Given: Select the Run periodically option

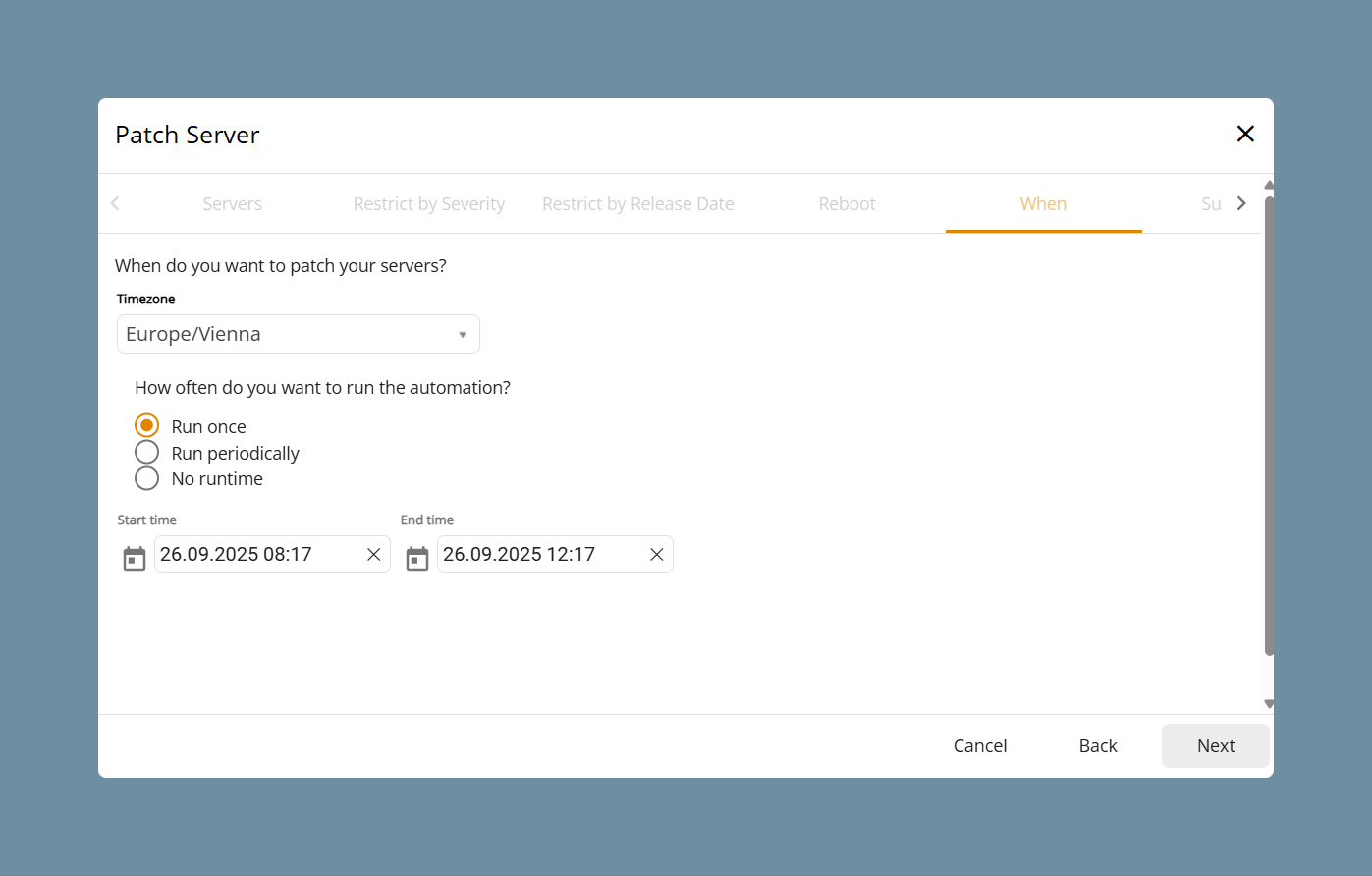Looking at the screenshot, I should click(x=146, y=453).
